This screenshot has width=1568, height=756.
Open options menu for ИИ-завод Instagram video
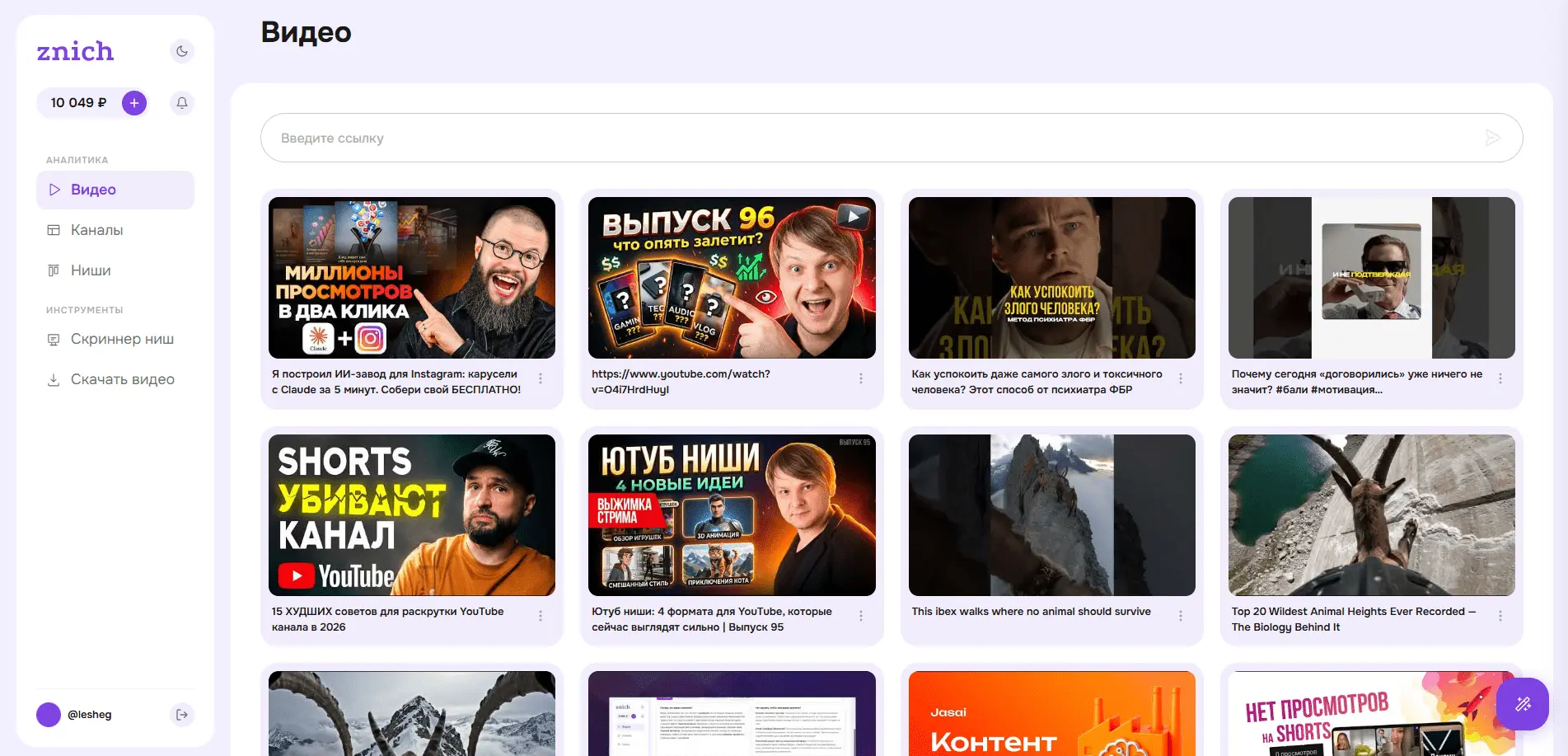tap(541, 378)
